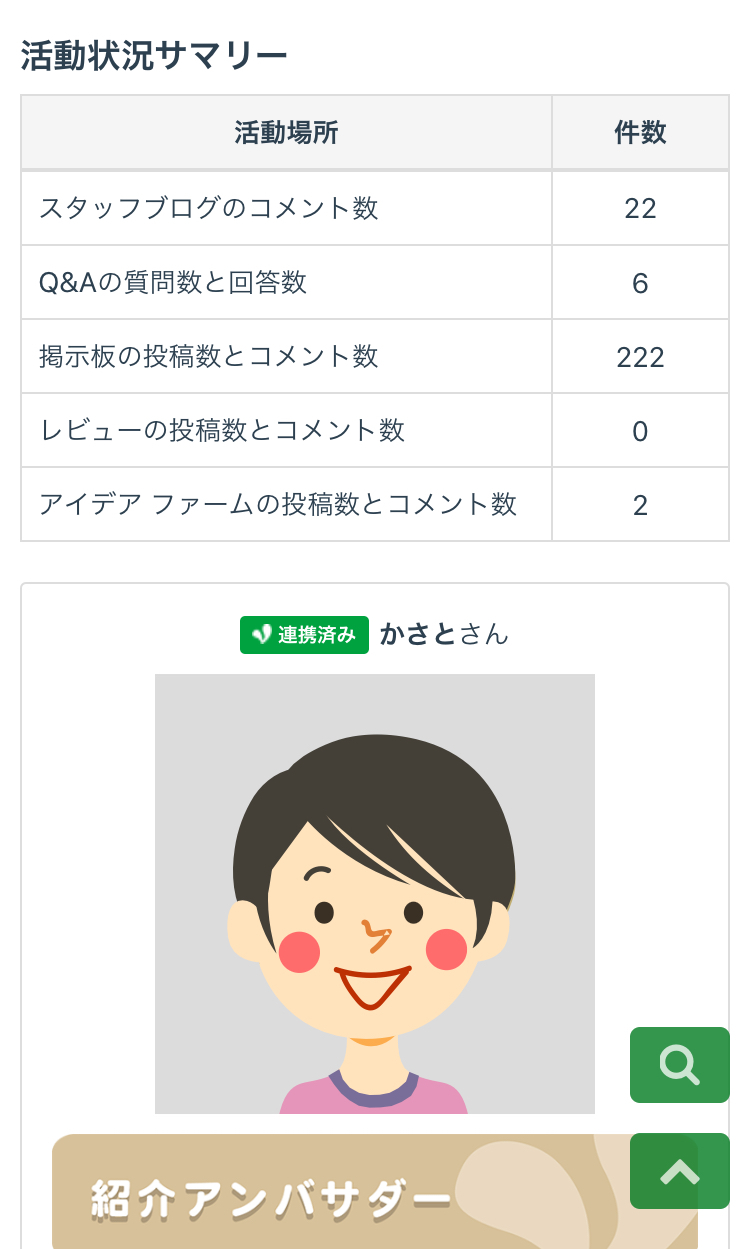Click the count 222 for bulletin board
750x1249 pixels.
640,357
